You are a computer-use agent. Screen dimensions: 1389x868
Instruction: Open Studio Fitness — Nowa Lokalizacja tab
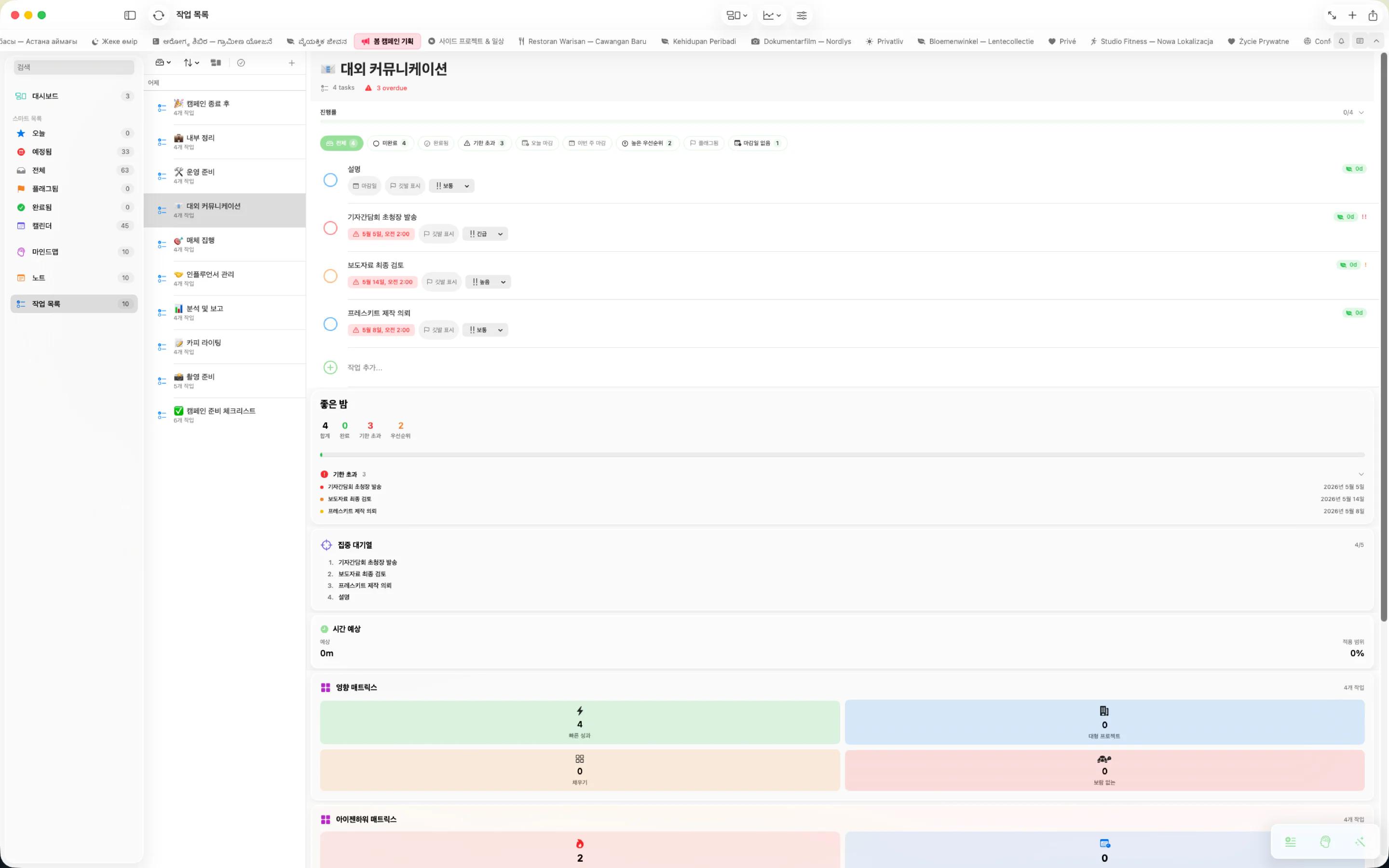[1152, 41]
